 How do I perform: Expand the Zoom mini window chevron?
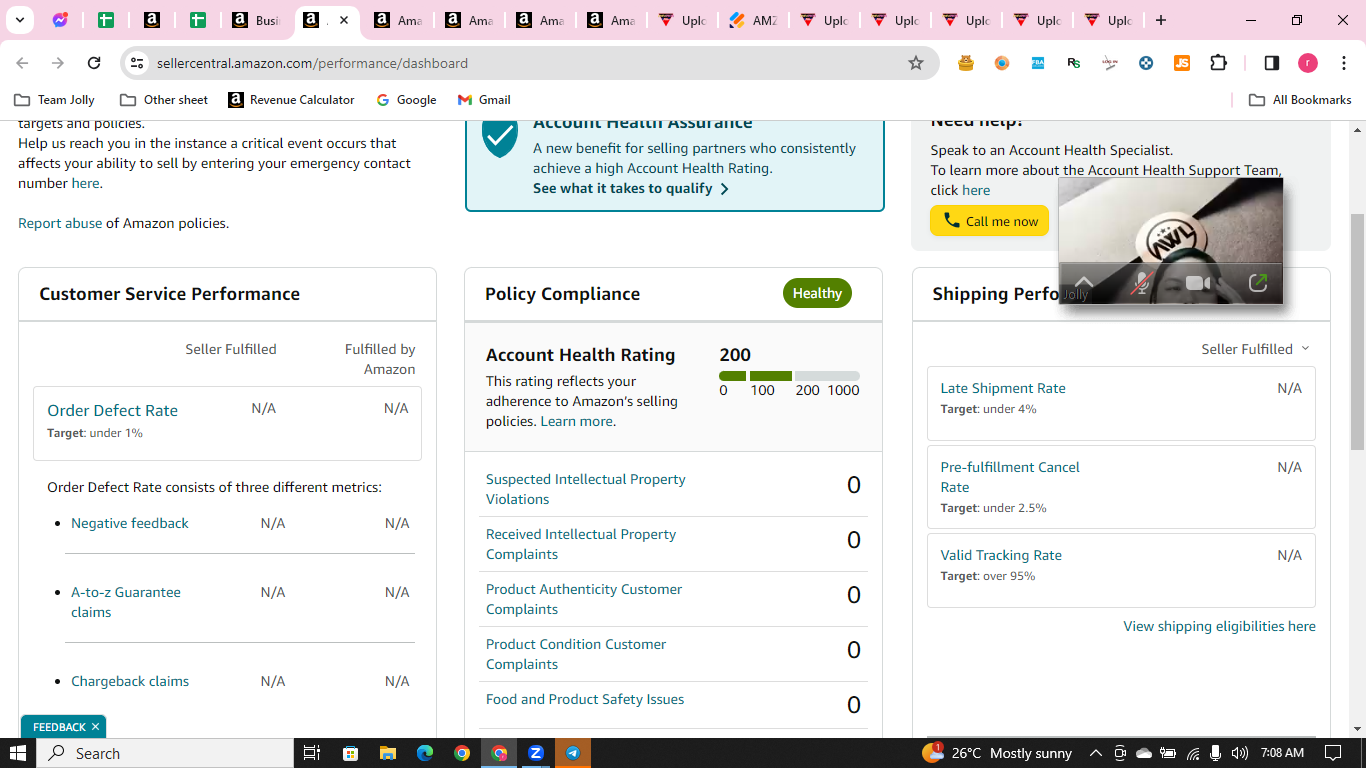(1083, 283)
